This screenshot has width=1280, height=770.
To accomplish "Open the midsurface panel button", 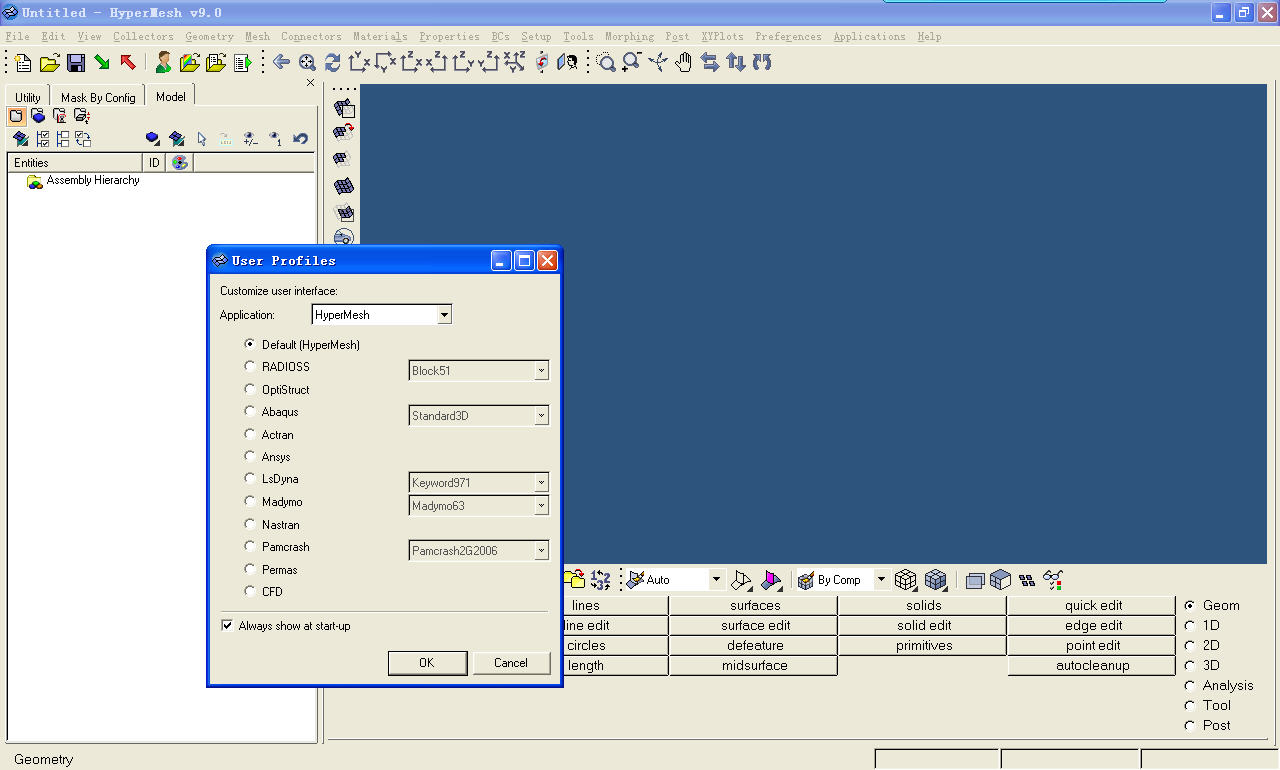I will (x=755, y=665).
